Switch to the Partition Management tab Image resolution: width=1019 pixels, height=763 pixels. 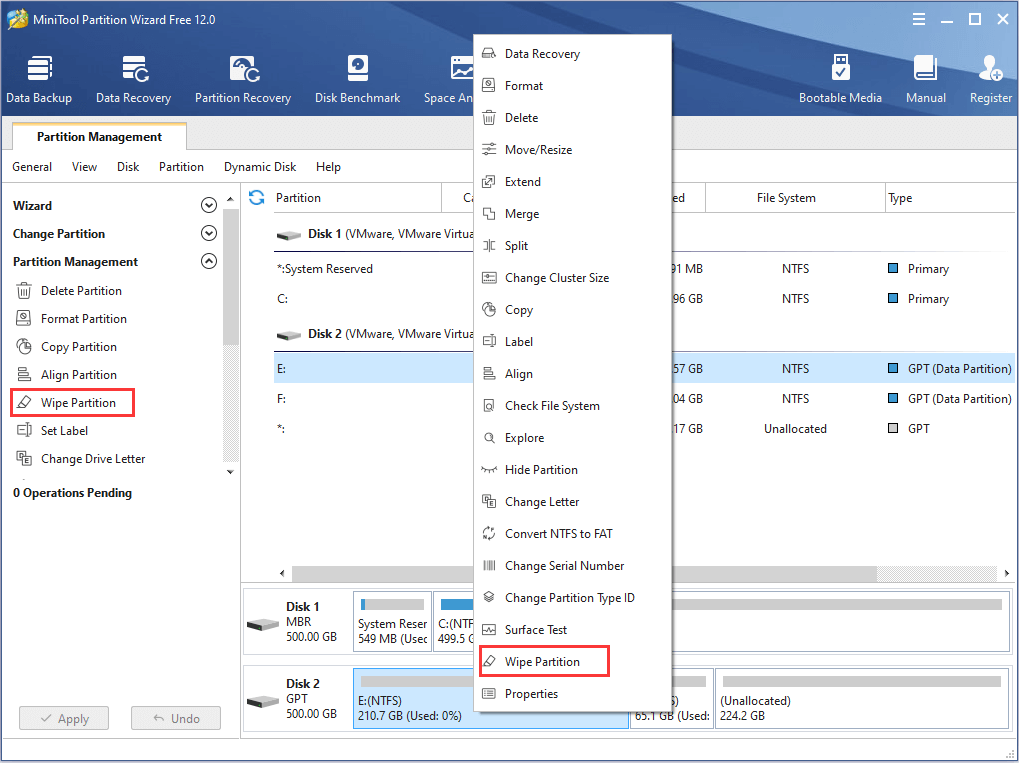coord(99,136)
